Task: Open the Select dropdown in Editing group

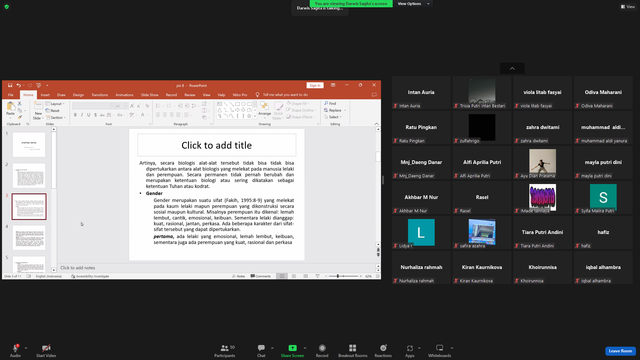Action: coord(333,117)
